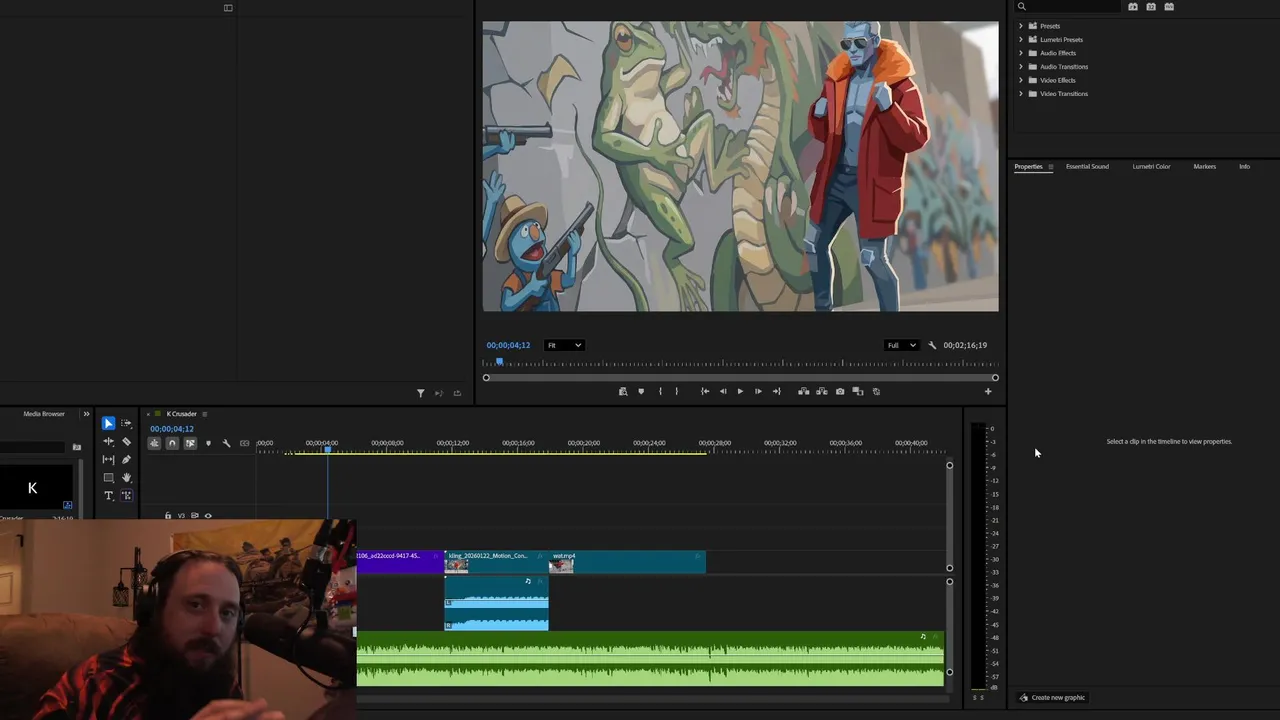The image size is (1280, 720).
Task: Toggle Linked Selection in timeline
Action: [x=190, y=443]
